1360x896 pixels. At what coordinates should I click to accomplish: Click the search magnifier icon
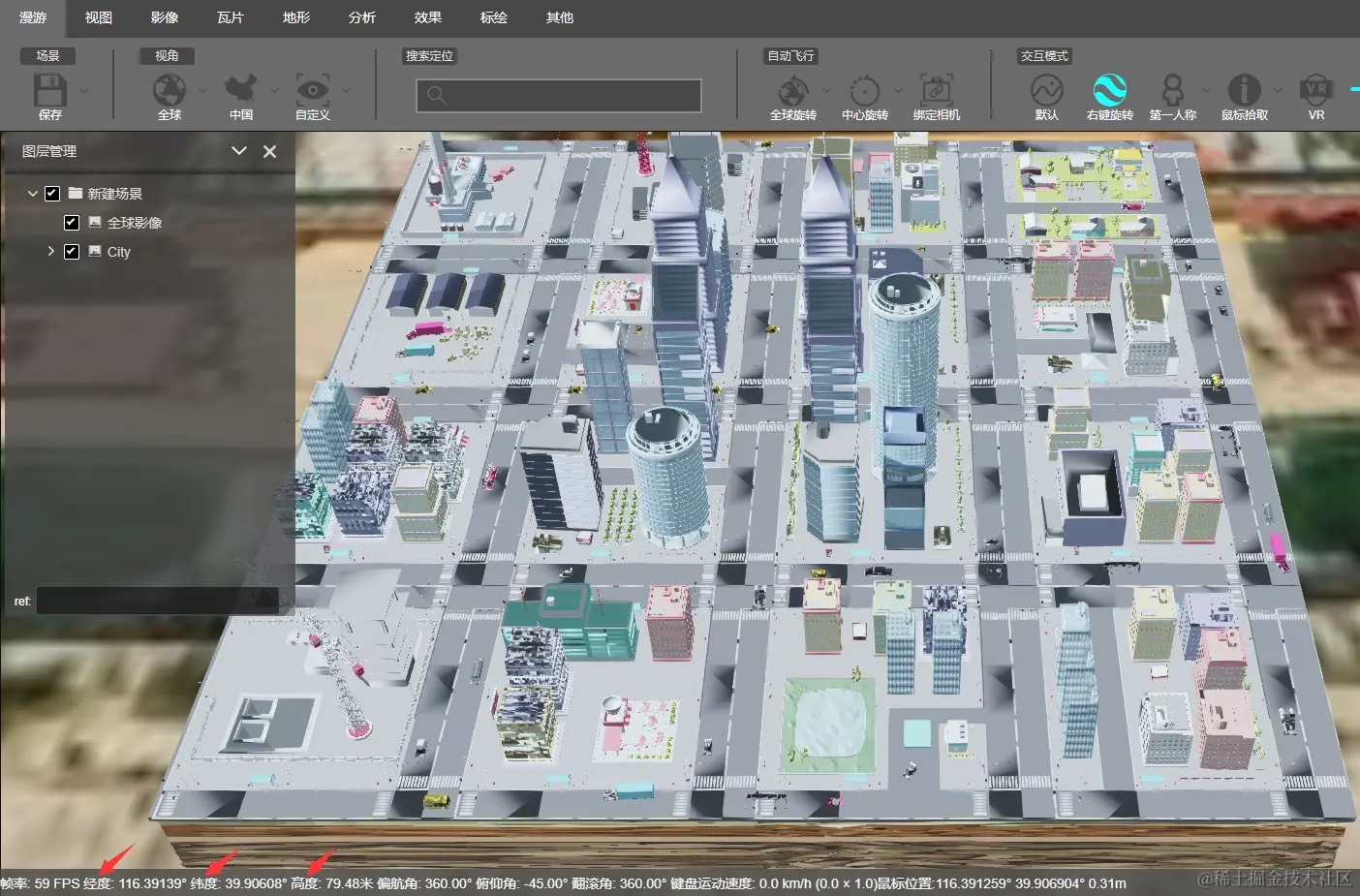point(437,95)
